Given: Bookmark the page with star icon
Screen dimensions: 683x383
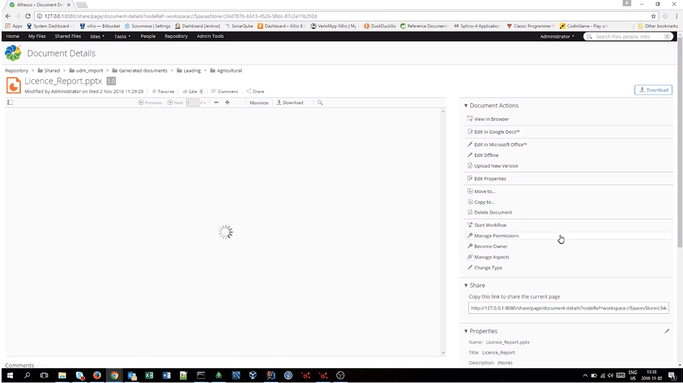Looking at the screenshot, I should click(x=653, y=16).
